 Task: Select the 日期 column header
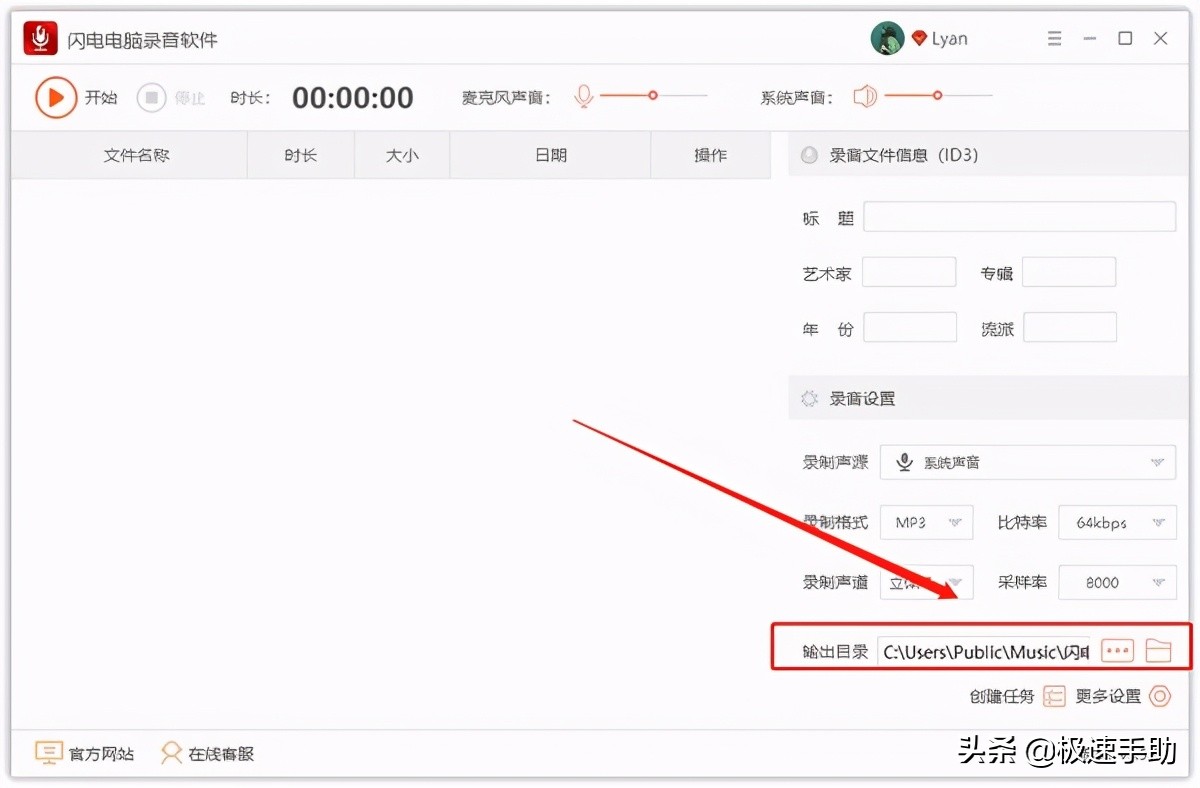[x=549, y=155]
